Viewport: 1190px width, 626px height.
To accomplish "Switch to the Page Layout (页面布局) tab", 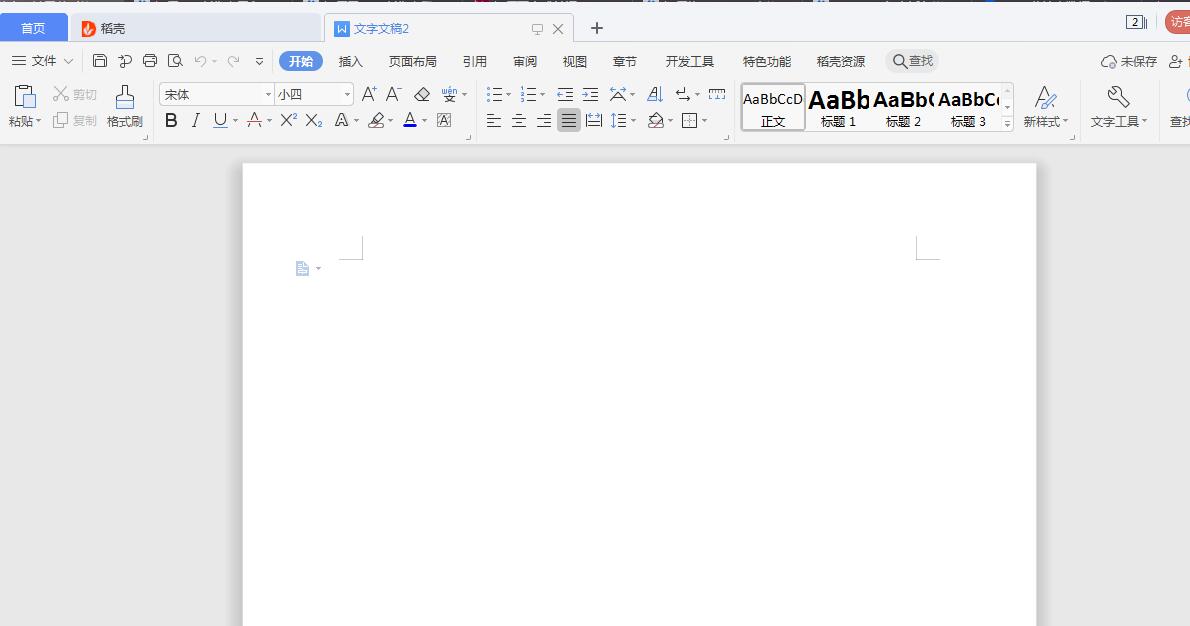I will click(x=413, y=61).
